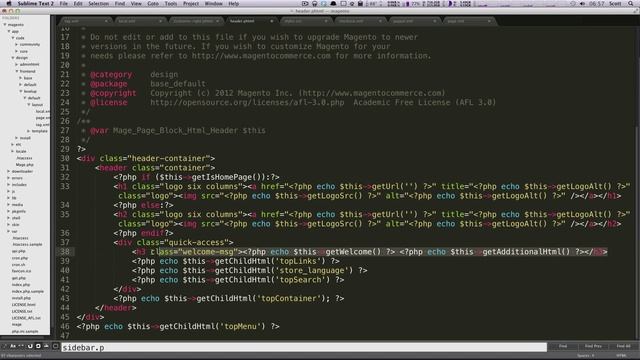Open the Window menu
The height and width of the screenshot is (360, 640).
point(213,3)
